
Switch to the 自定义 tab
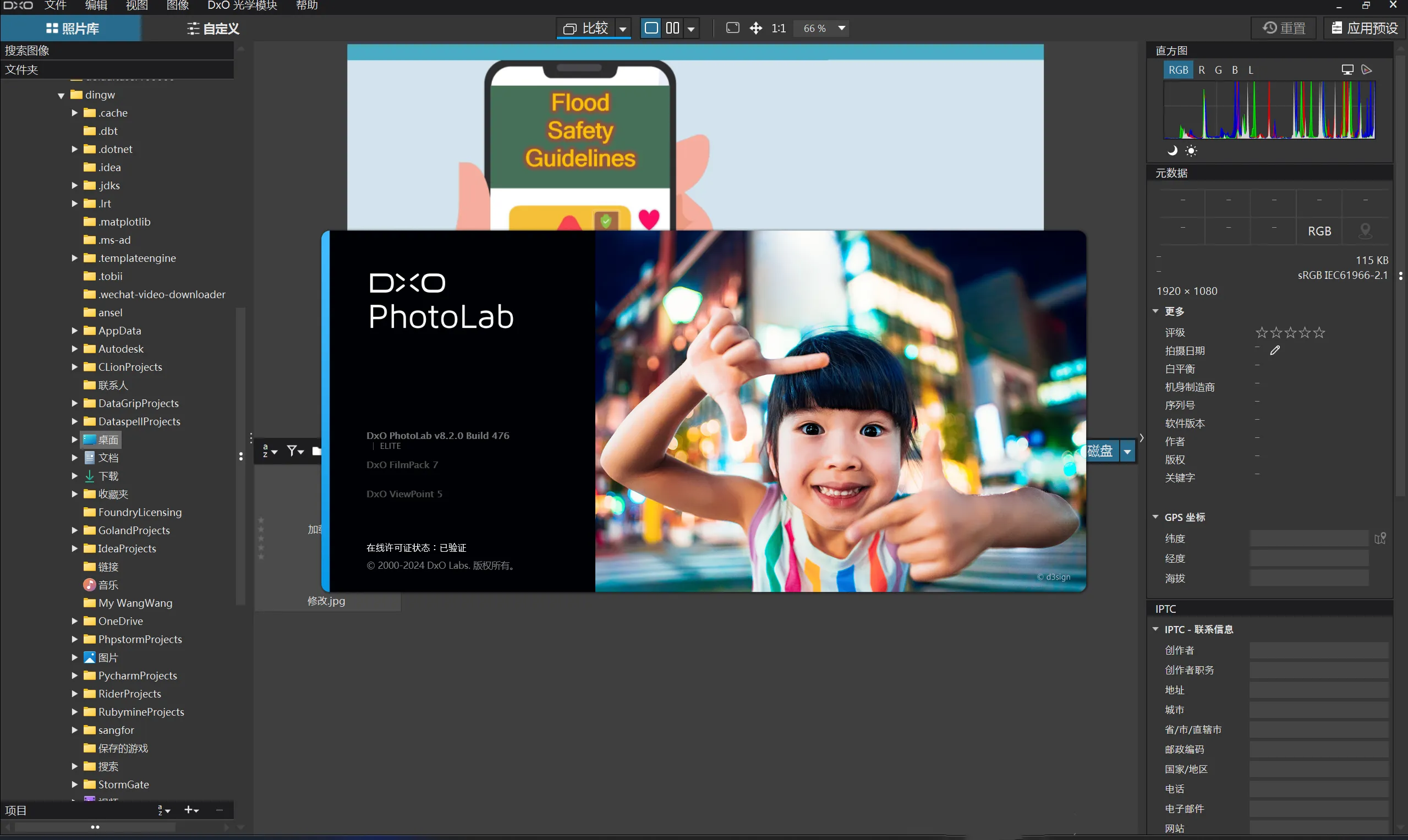213,28
